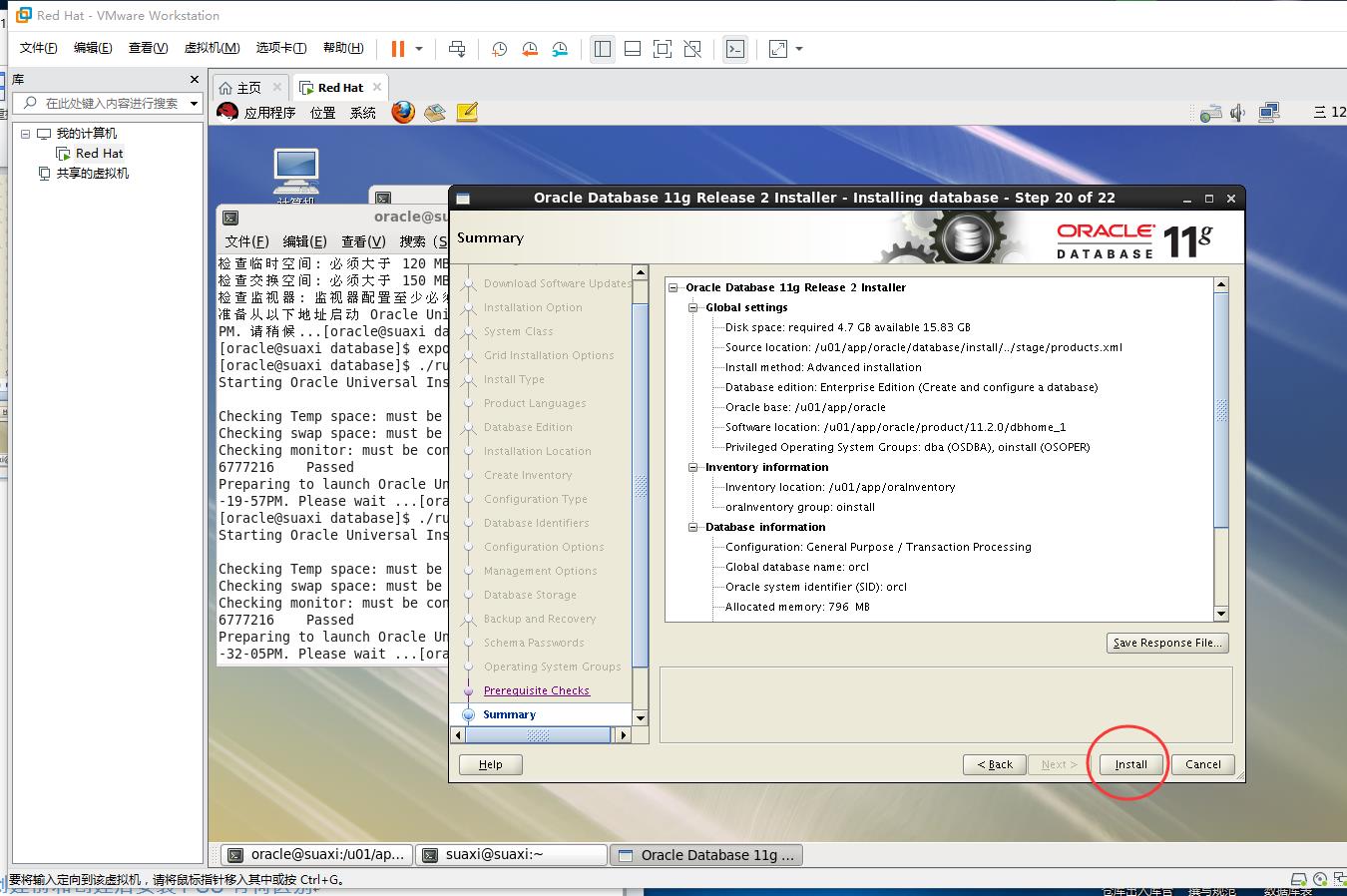The width and height of the screenshot is (1347, 896).
Task: Click the update notifier icon in the panel
Action: (x=1210, y=113)
